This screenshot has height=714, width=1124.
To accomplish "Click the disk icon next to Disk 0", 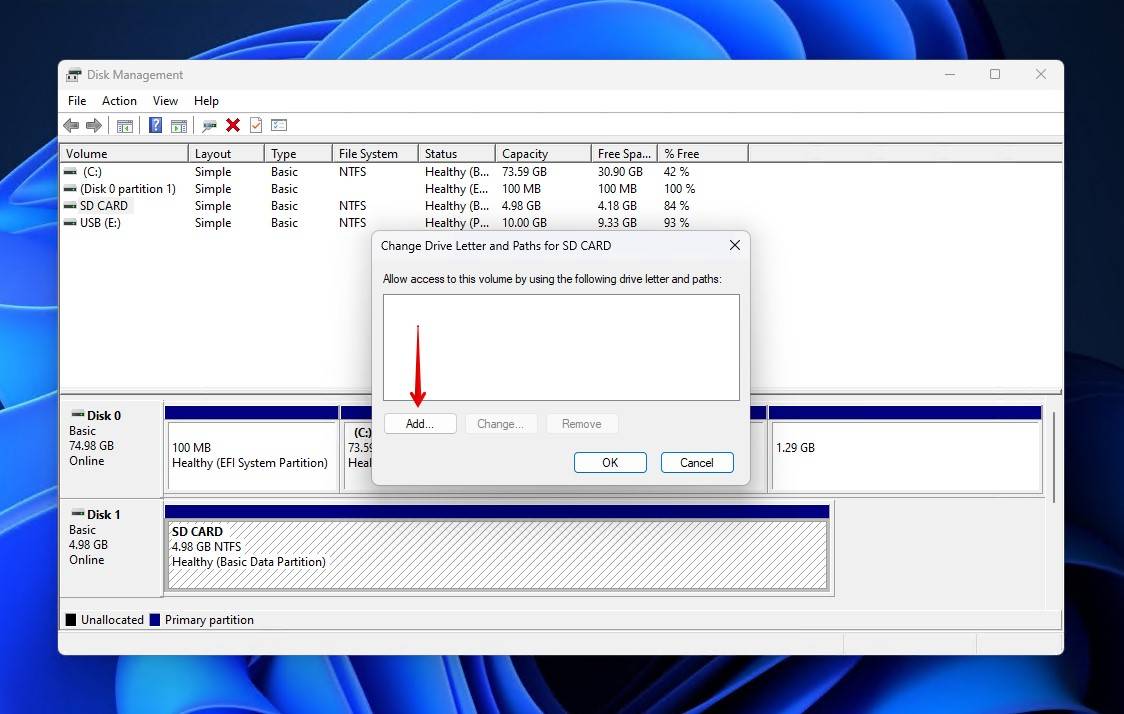I will tap(77, 414).
